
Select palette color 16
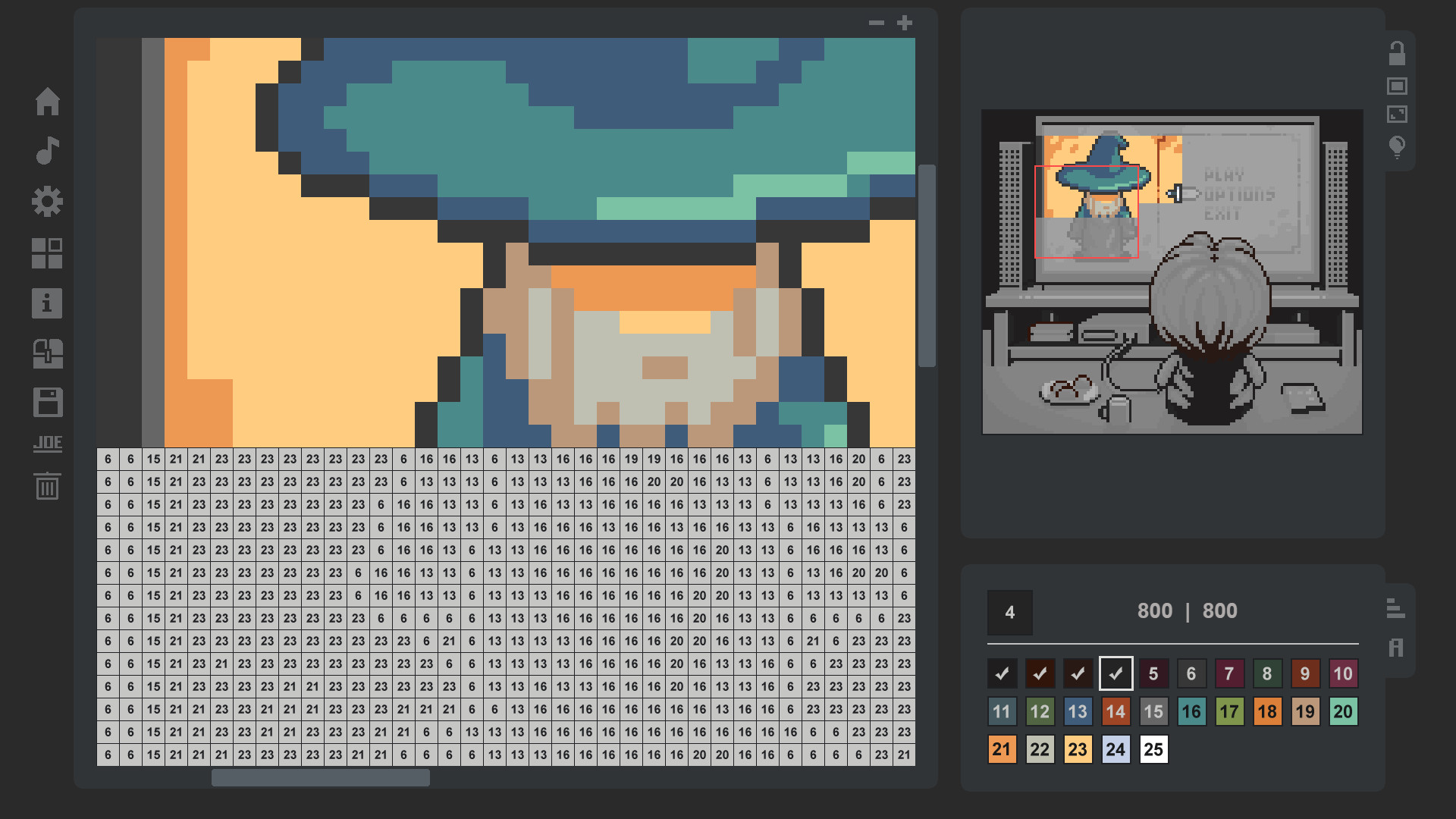click(1191, 711)
